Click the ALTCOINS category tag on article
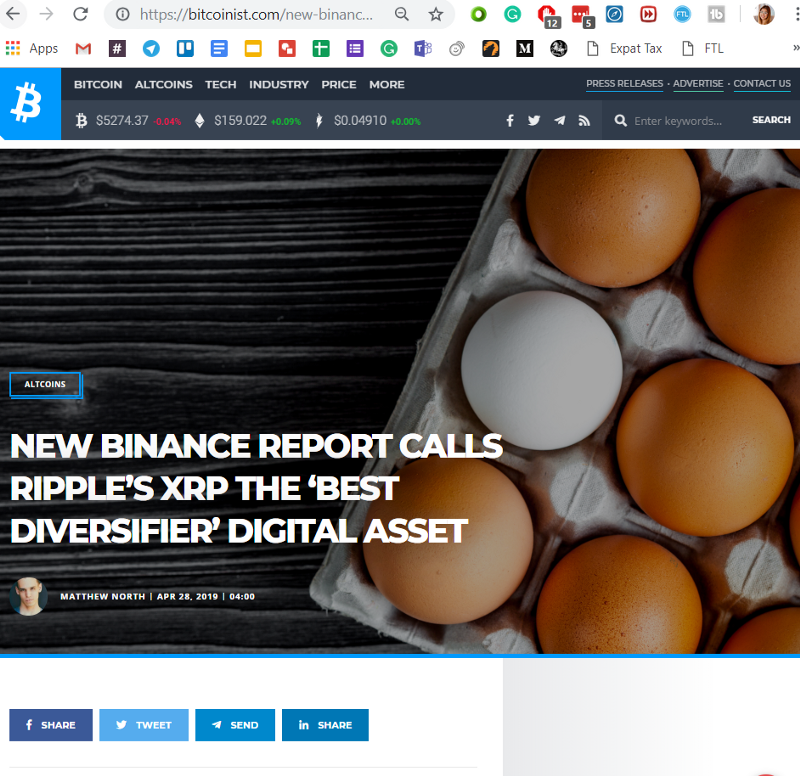Viewport: 800px width, 776px height. point(45,385)
